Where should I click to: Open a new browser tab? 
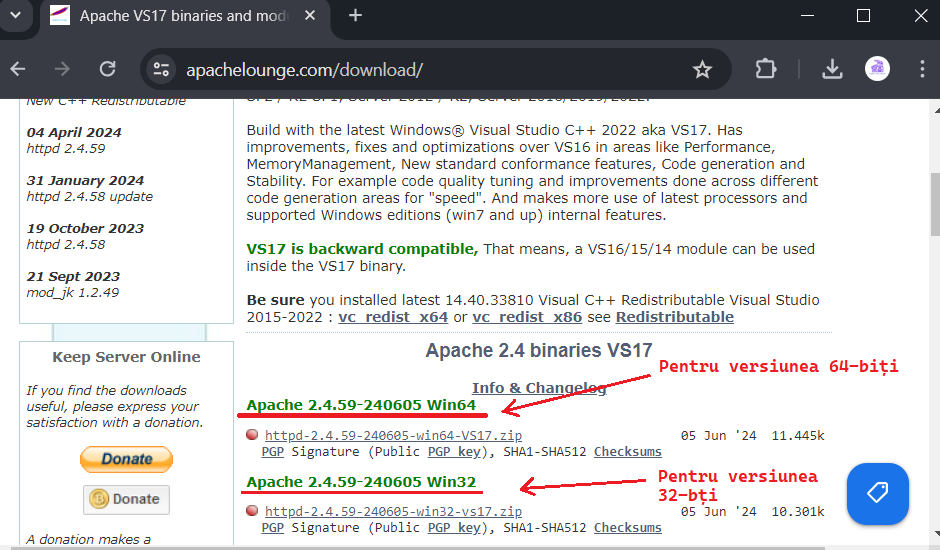coord(355,15)
